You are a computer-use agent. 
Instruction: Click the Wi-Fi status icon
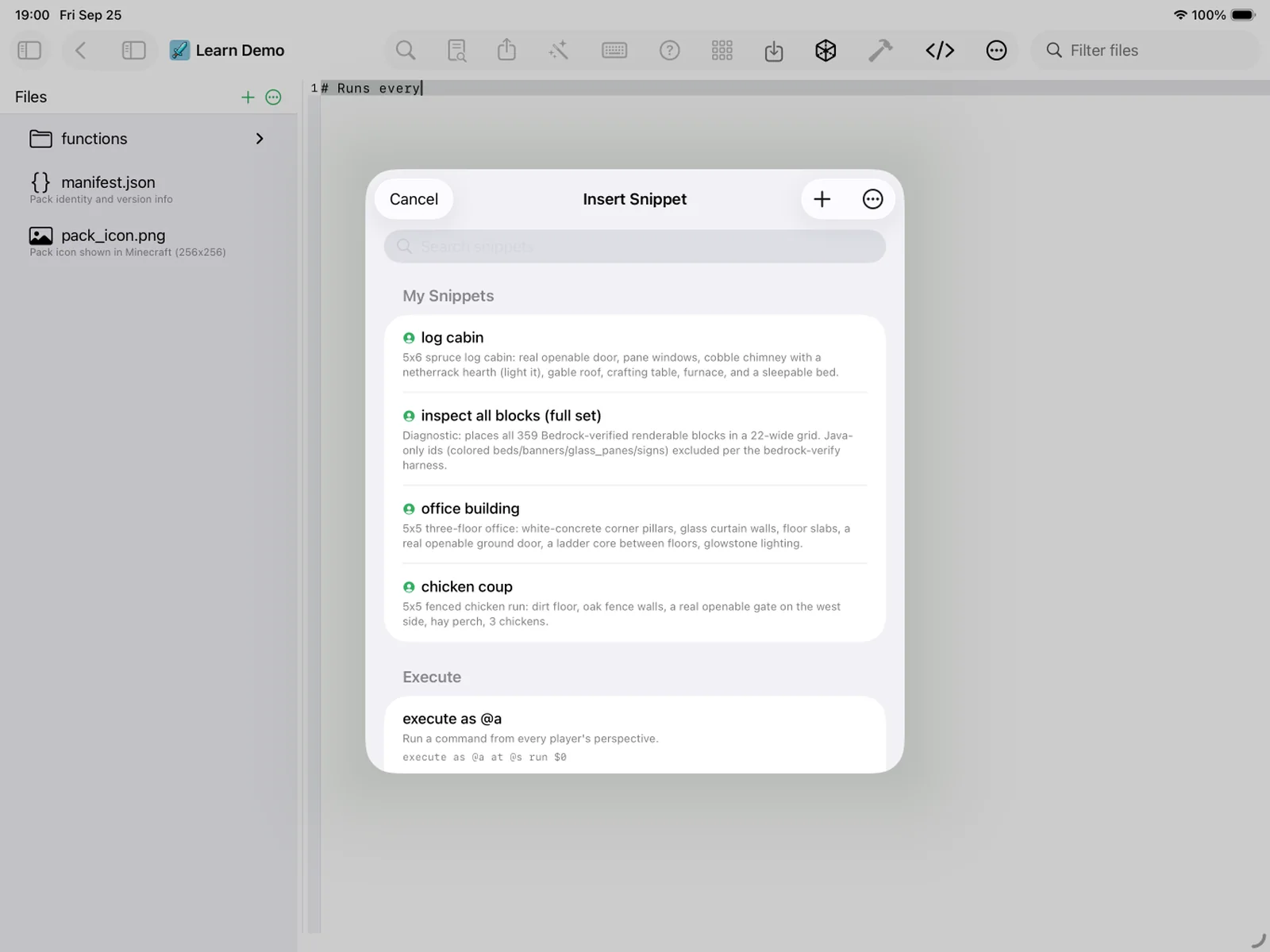(1180, 15)
